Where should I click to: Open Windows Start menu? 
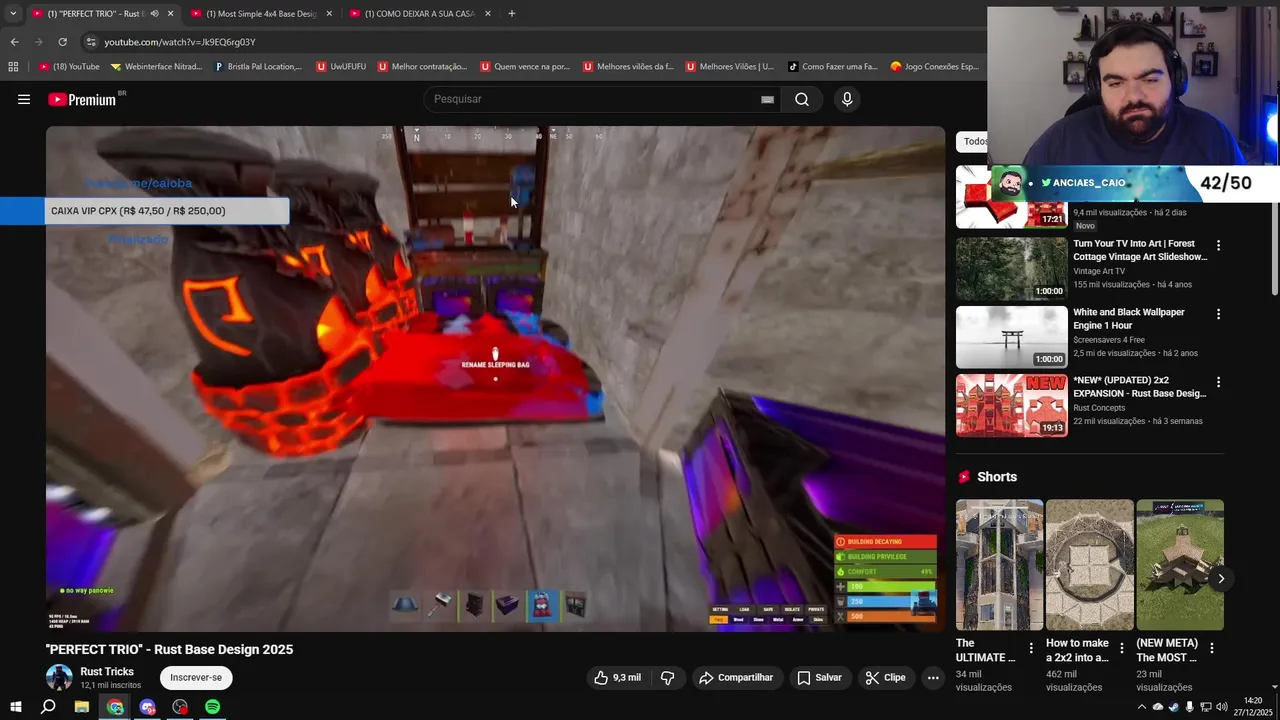coord(15,707)
